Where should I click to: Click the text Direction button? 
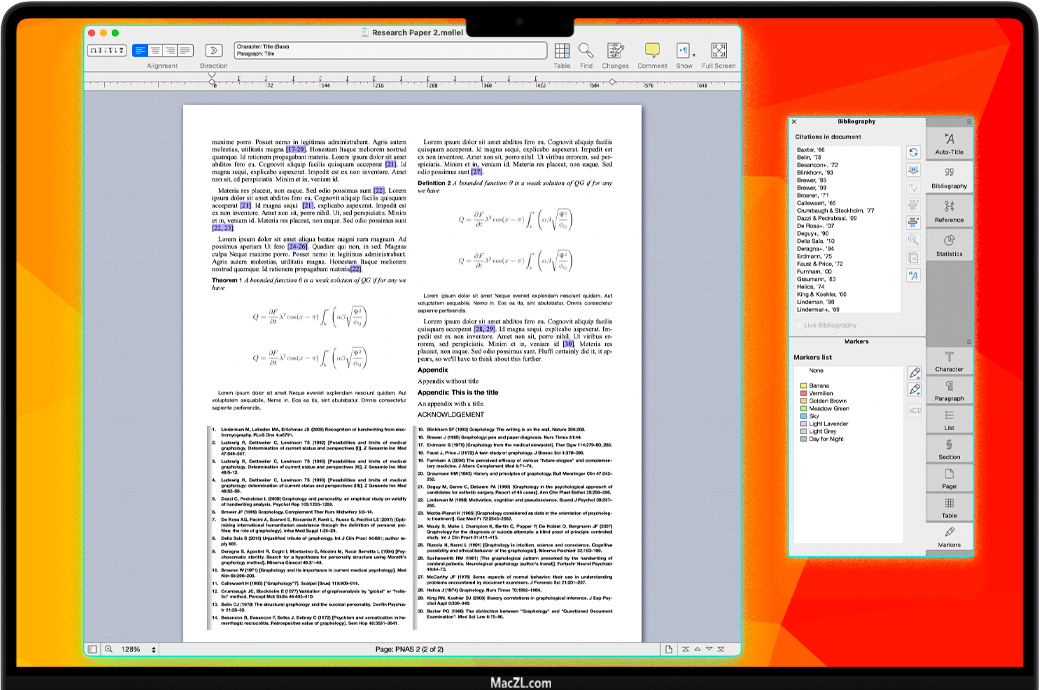pyautogui.click(x=213, y=51)
